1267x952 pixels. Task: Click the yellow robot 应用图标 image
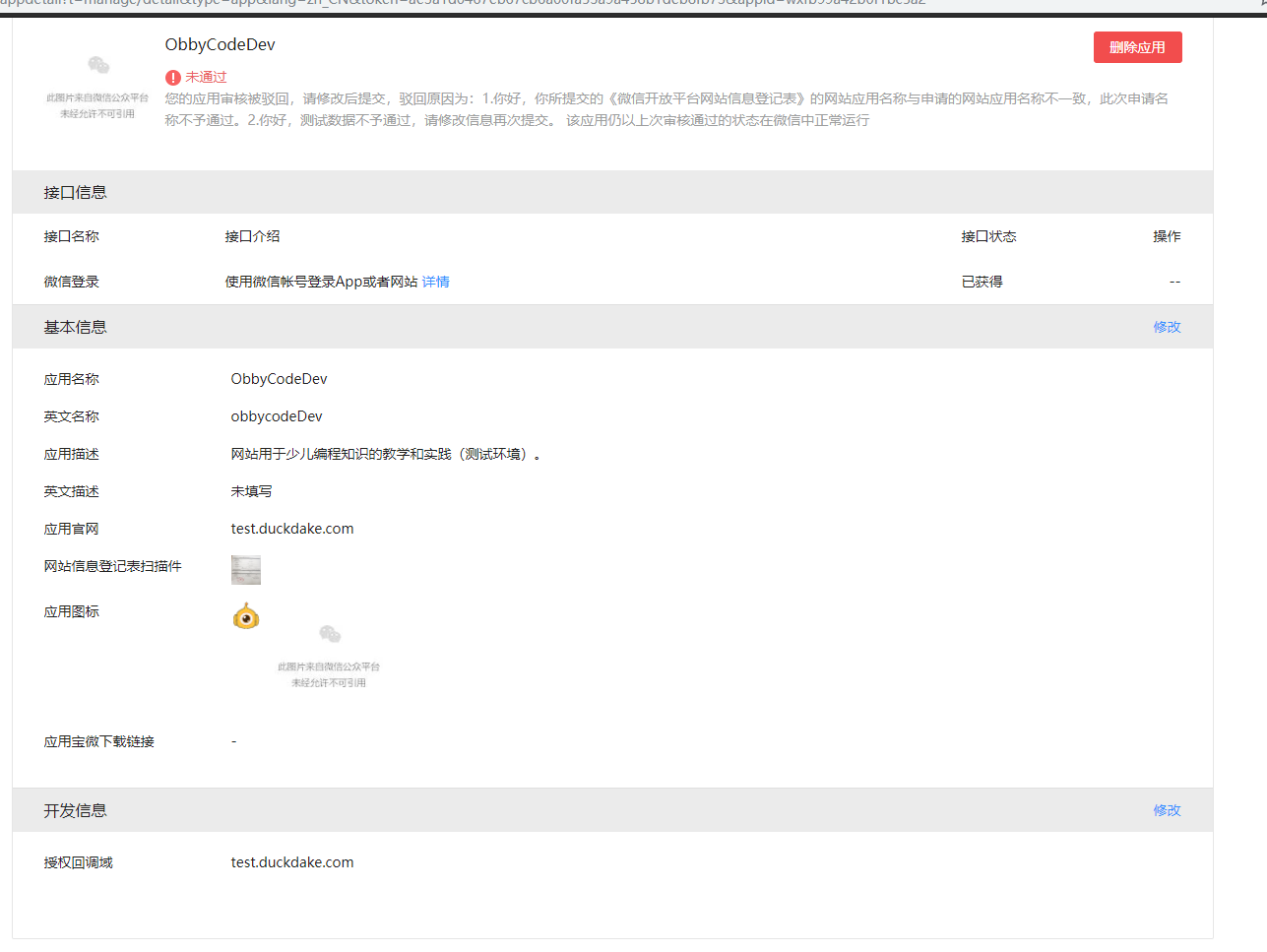(246, 617)
